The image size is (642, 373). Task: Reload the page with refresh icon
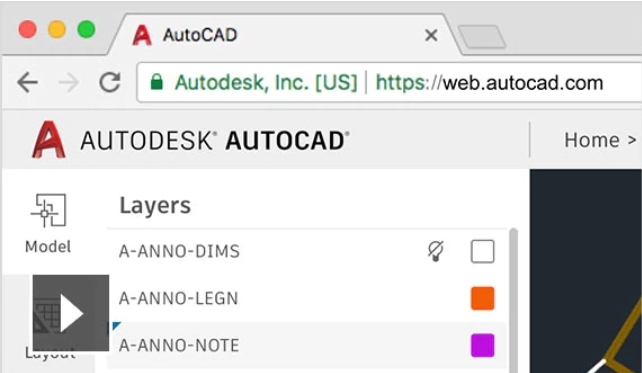point(110,82)
